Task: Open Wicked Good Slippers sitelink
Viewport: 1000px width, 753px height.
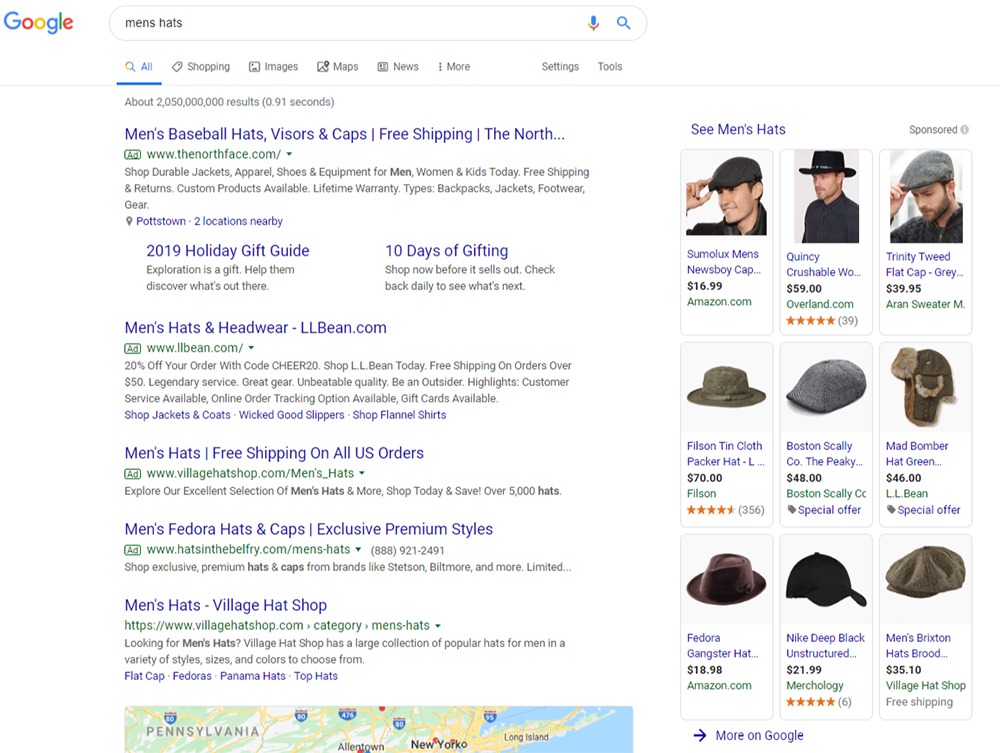Action: (x=291, y=415)
